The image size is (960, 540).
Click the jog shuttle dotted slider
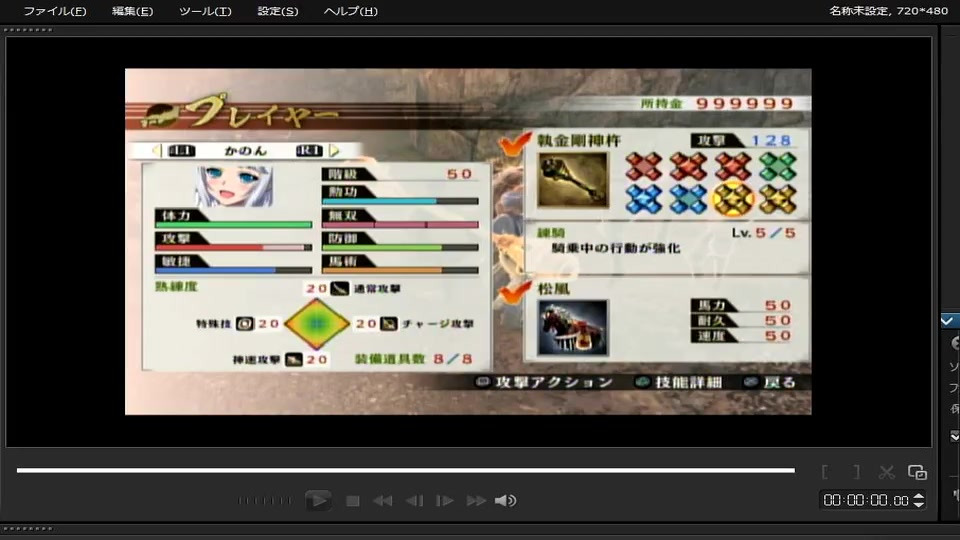[x=264, y=501]
